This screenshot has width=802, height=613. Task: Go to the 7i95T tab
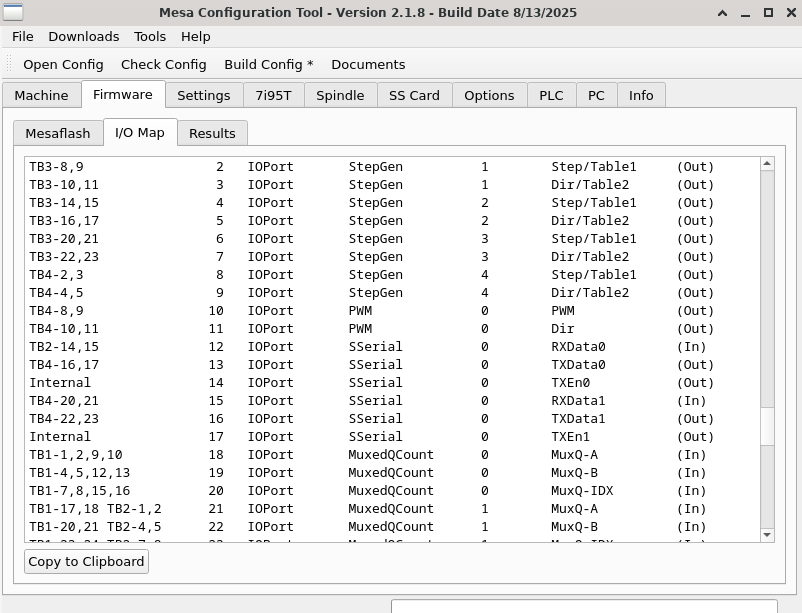274,95
